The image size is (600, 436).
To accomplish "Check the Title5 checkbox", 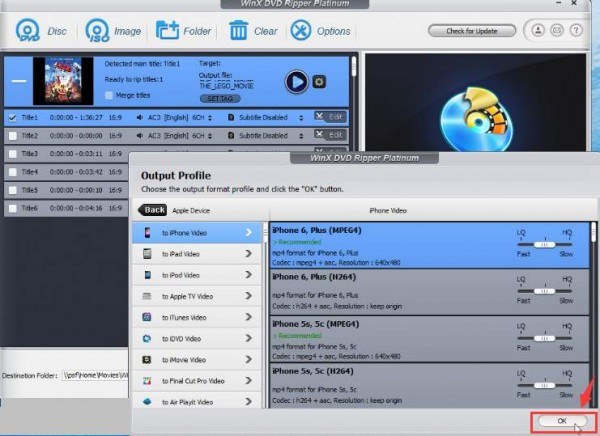I will tap(13, 190).
